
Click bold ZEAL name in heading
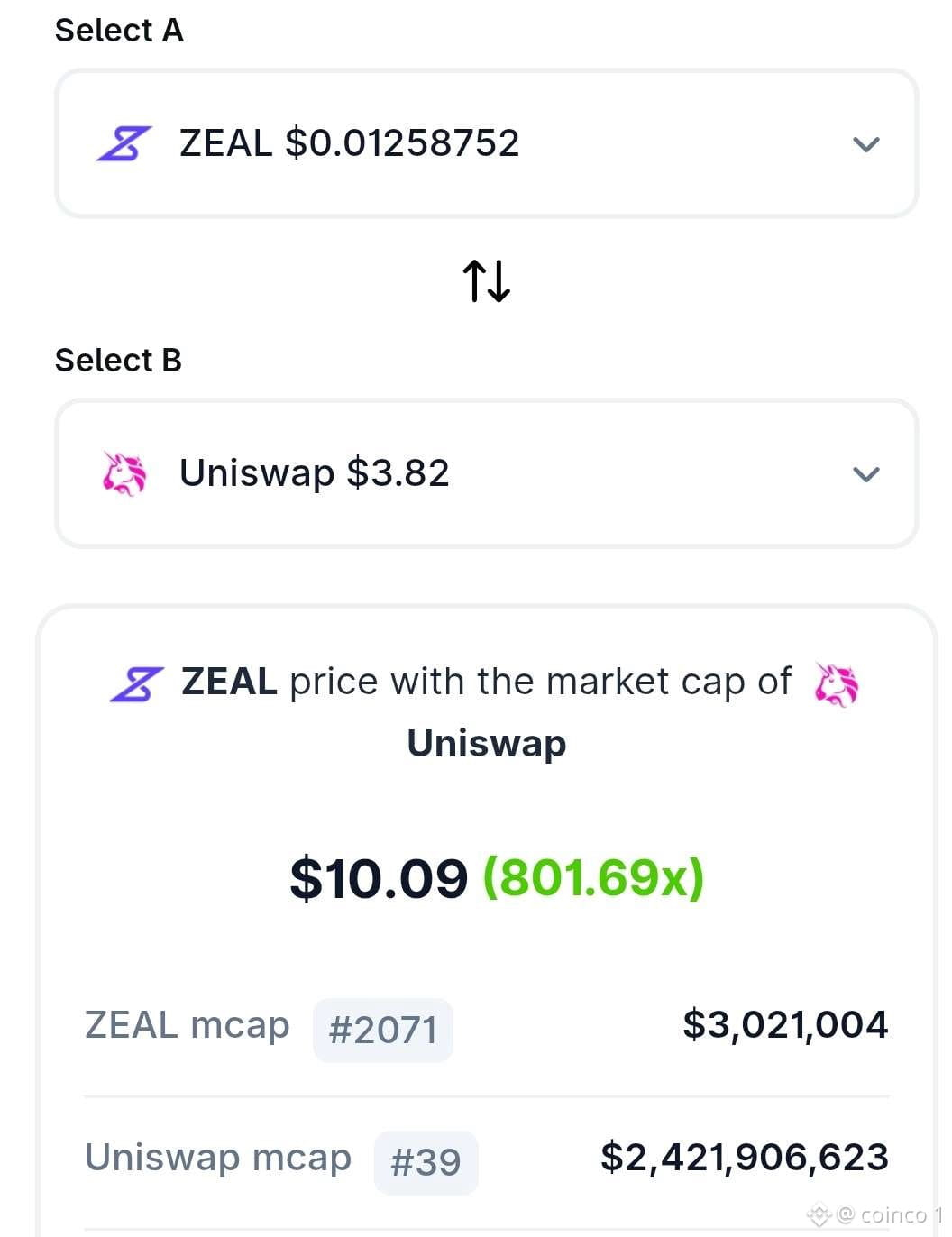229,682
